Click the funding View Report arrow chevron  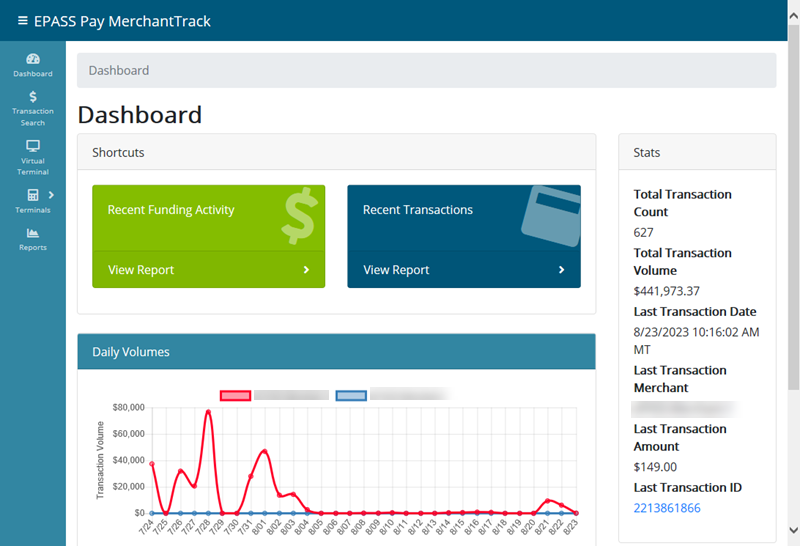[x=306, y=270]
